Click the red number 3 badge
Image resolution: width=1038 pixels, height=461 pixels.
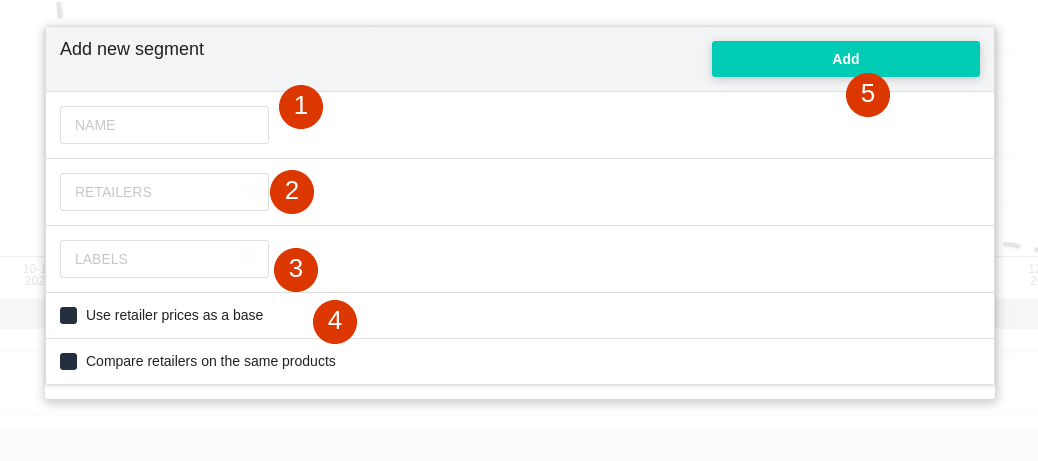(x=296, y=270)
